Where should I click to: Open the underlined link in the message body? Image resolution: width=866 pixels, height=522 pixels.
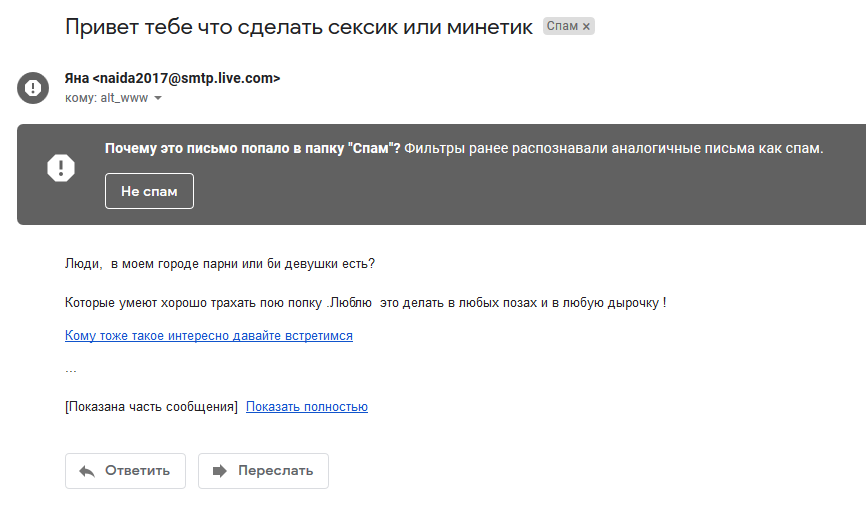(209, 336)
